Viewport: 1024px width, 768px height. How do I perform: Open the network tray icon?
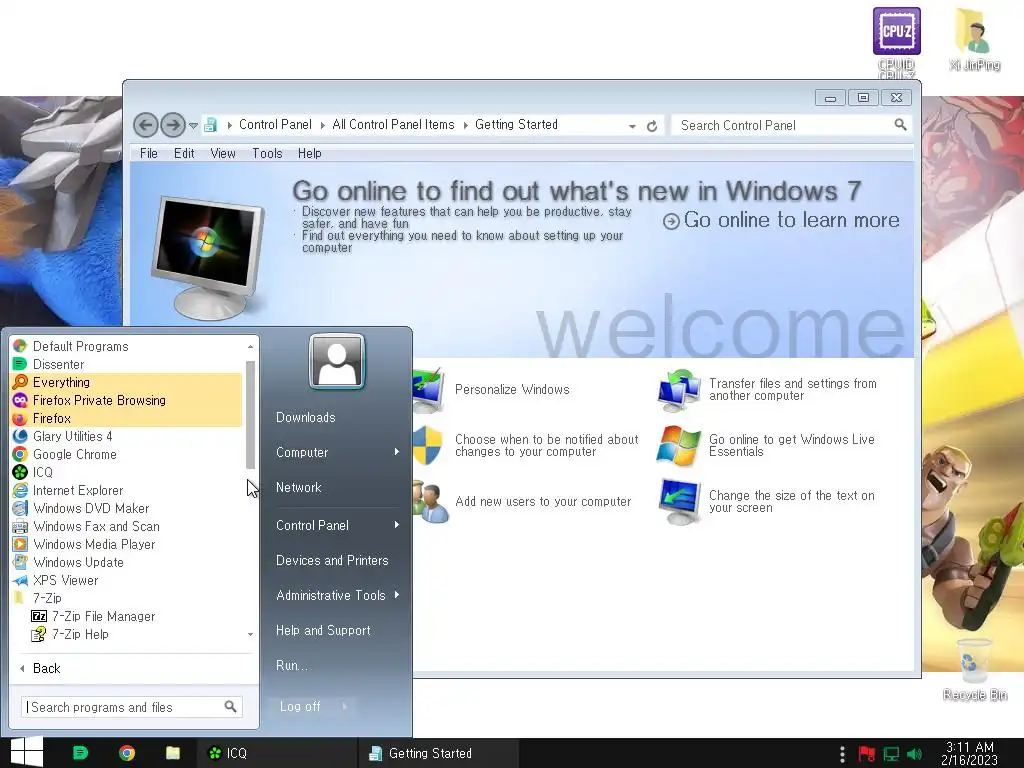[891, 754]
